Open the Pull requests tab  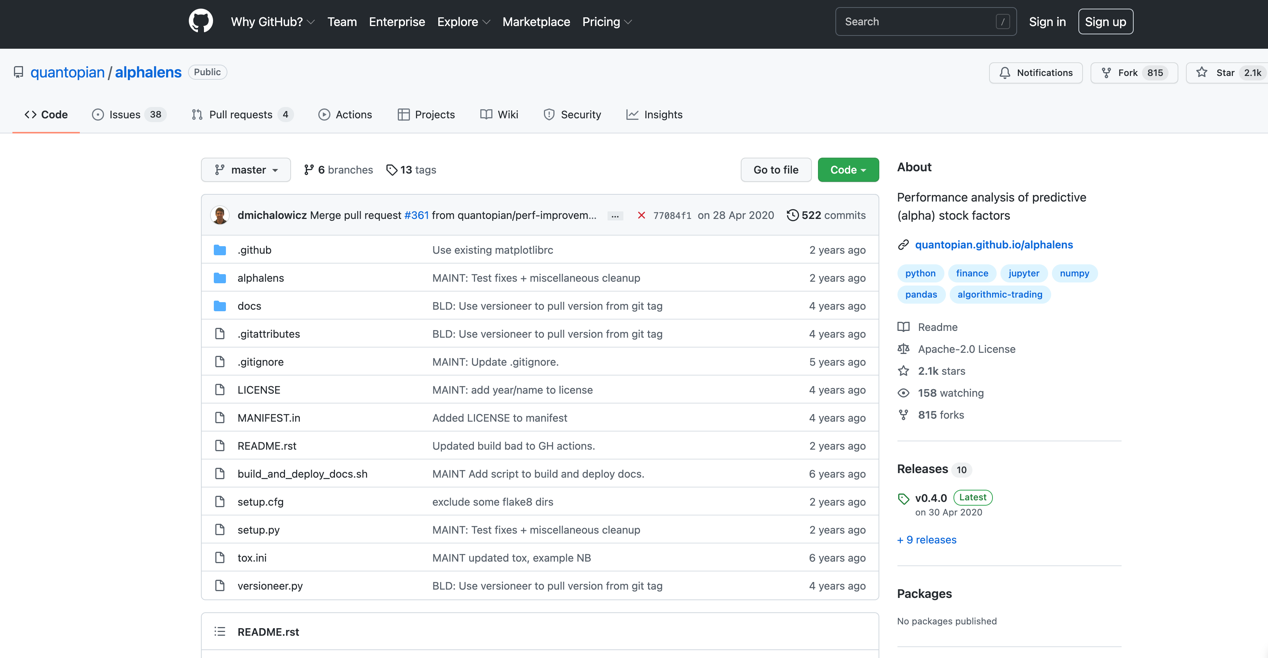(241, 115)
